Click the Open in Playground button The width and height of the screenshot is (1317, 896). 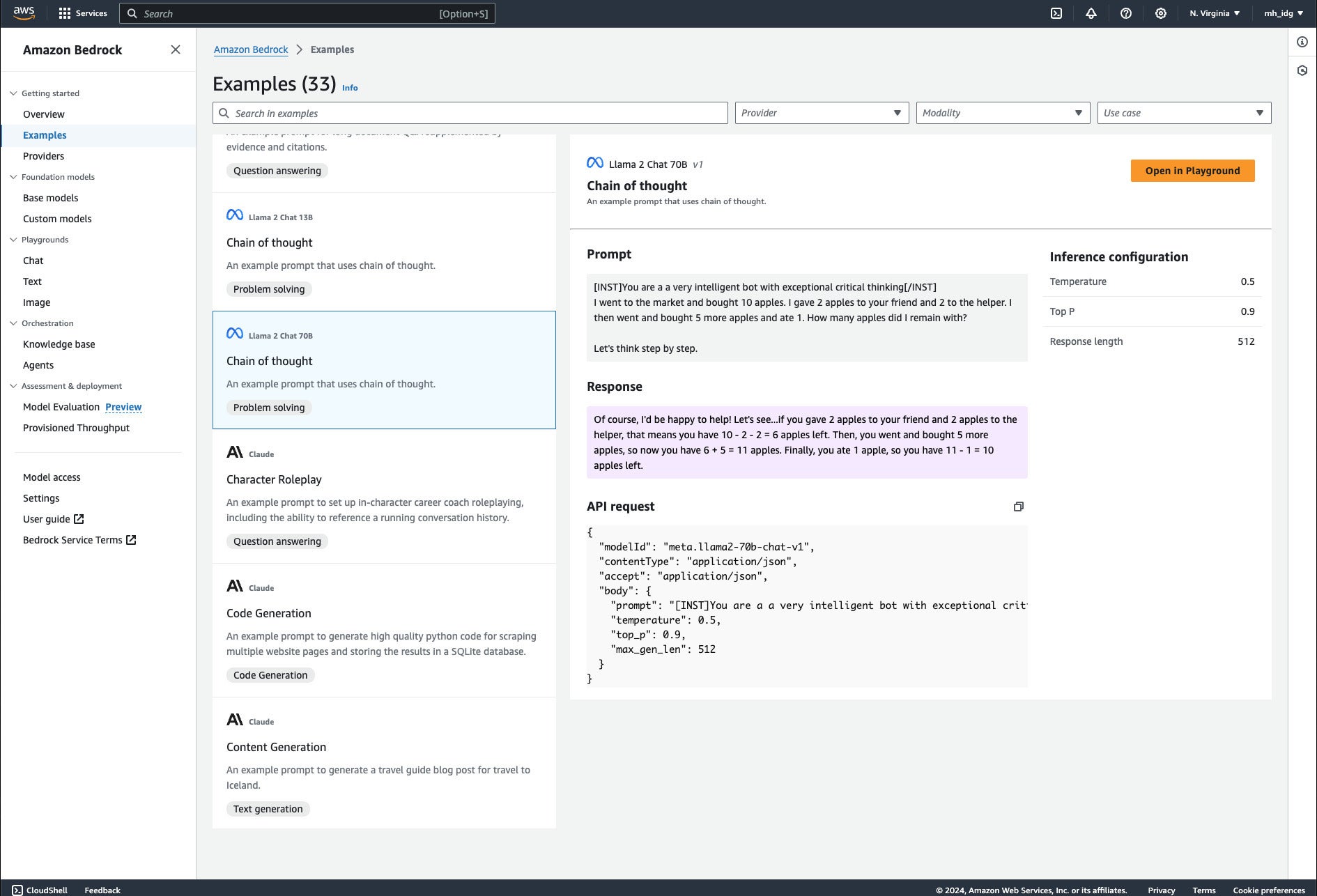[x=1192, y=171]
